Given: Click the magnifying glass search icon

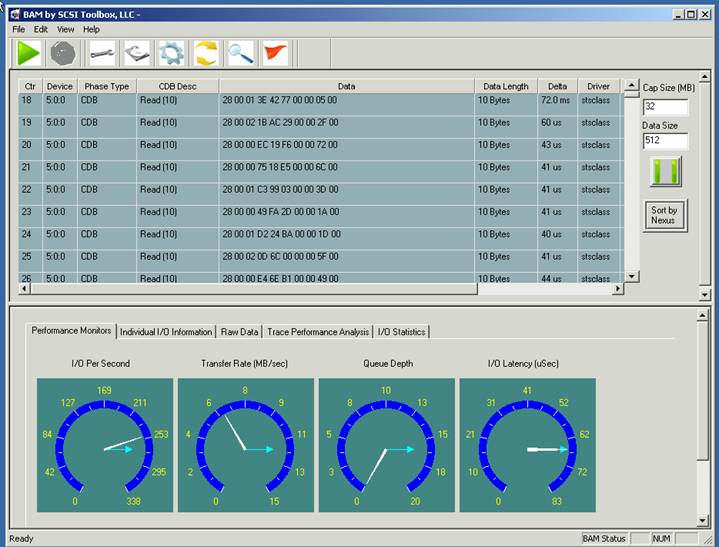Looking at the screenshot, I should click(240, 53).
